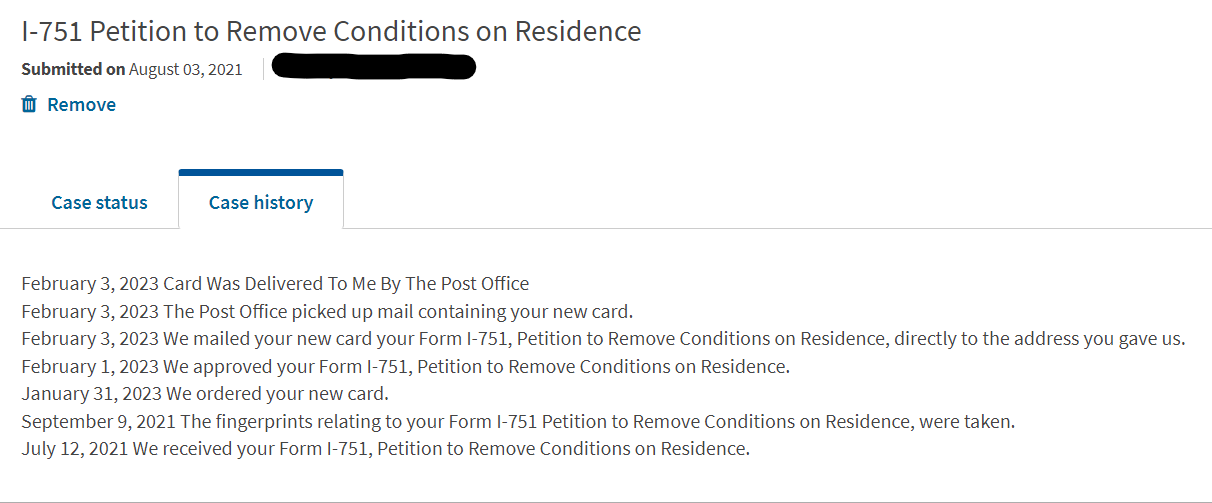Click the I-751 Petition page heading

pos(331,31)
